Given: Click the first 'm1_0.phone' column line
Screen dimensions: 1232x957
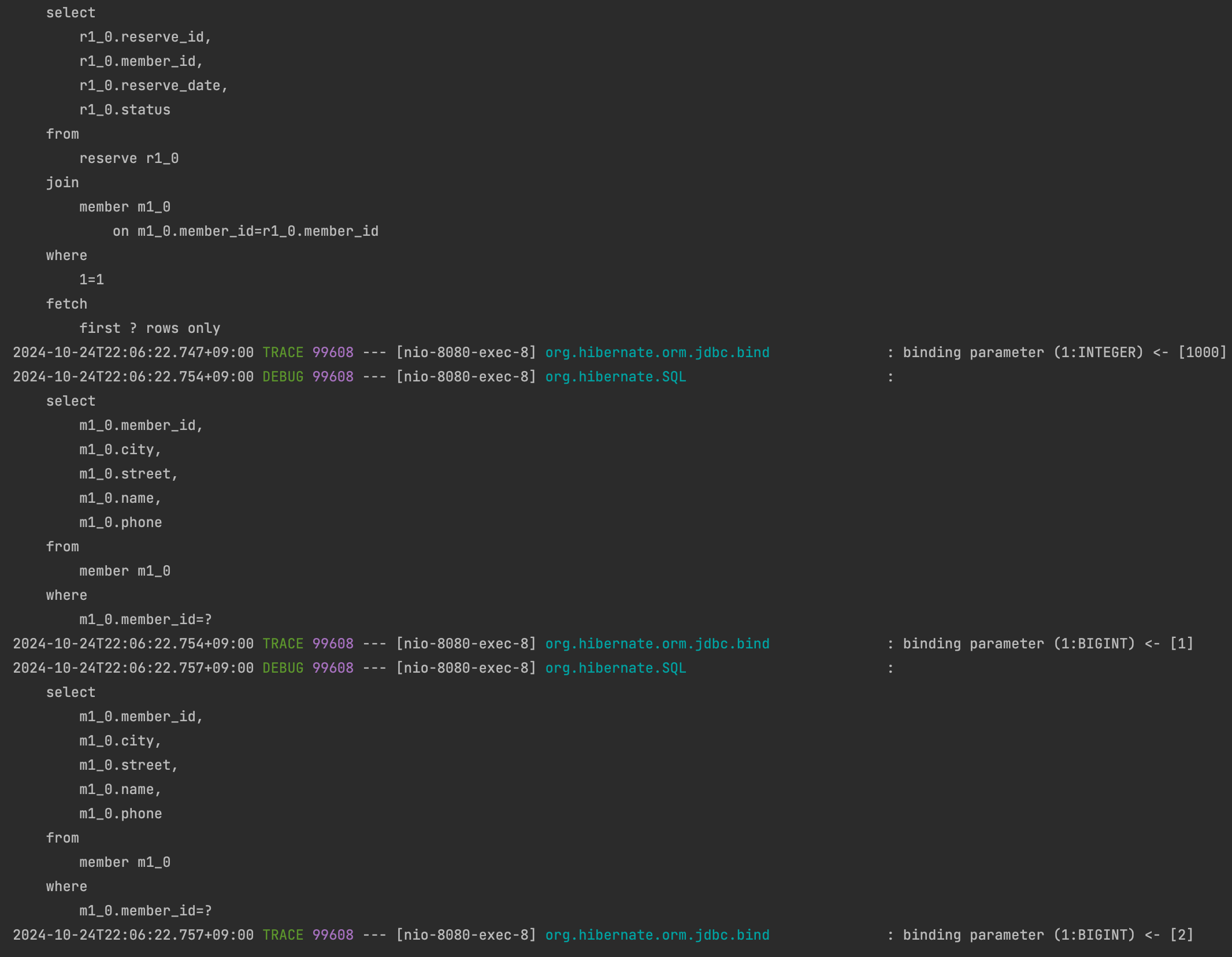Looking at the screenshot, I should pos(121,522).
